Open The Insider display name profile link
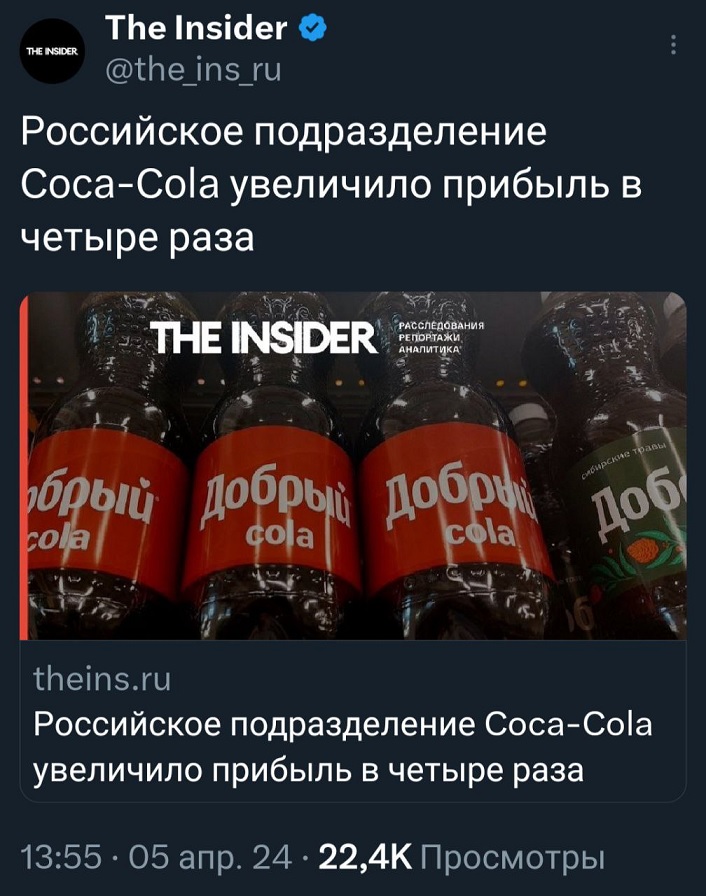The image size is (706, 896). pos(196,29)
